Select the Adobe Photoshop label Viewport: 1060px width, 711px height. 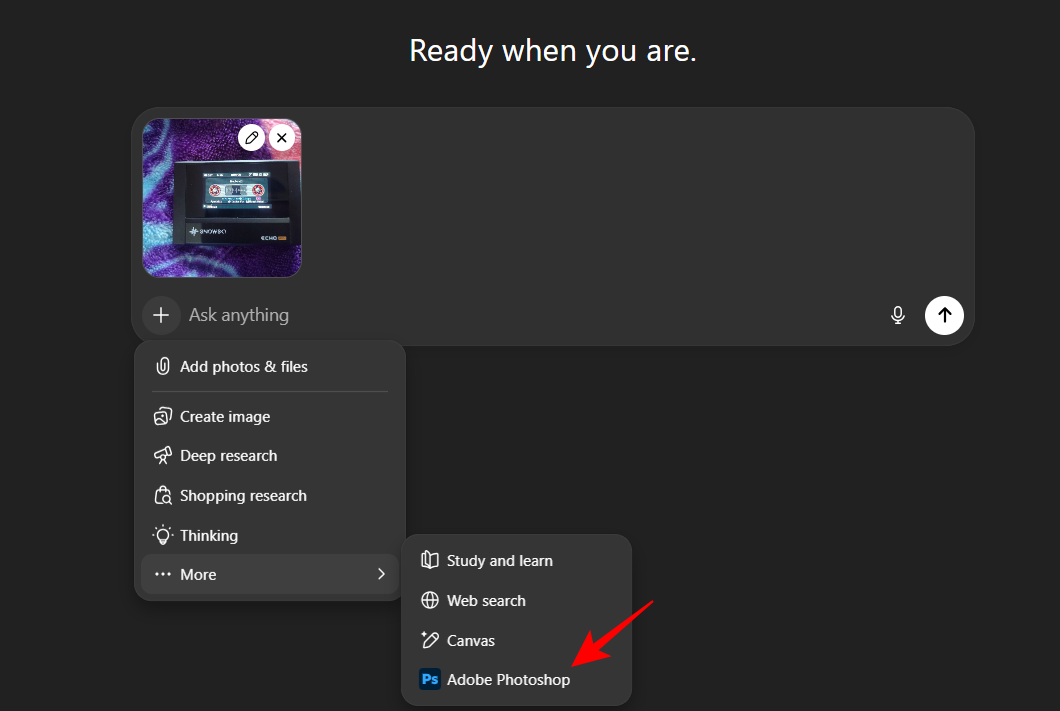pyautogui.click(x=508, y=680)
